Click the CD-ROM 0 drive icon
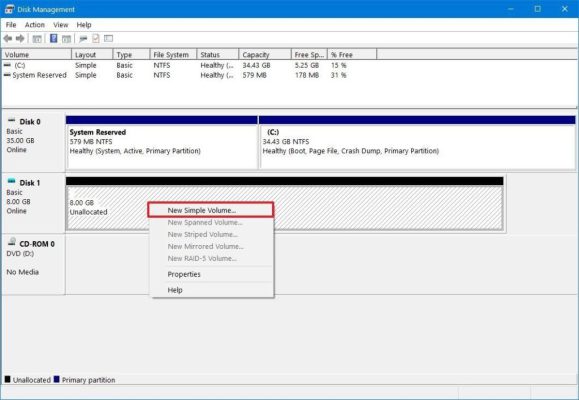The image size is (579, 400). tap(12, 242)
